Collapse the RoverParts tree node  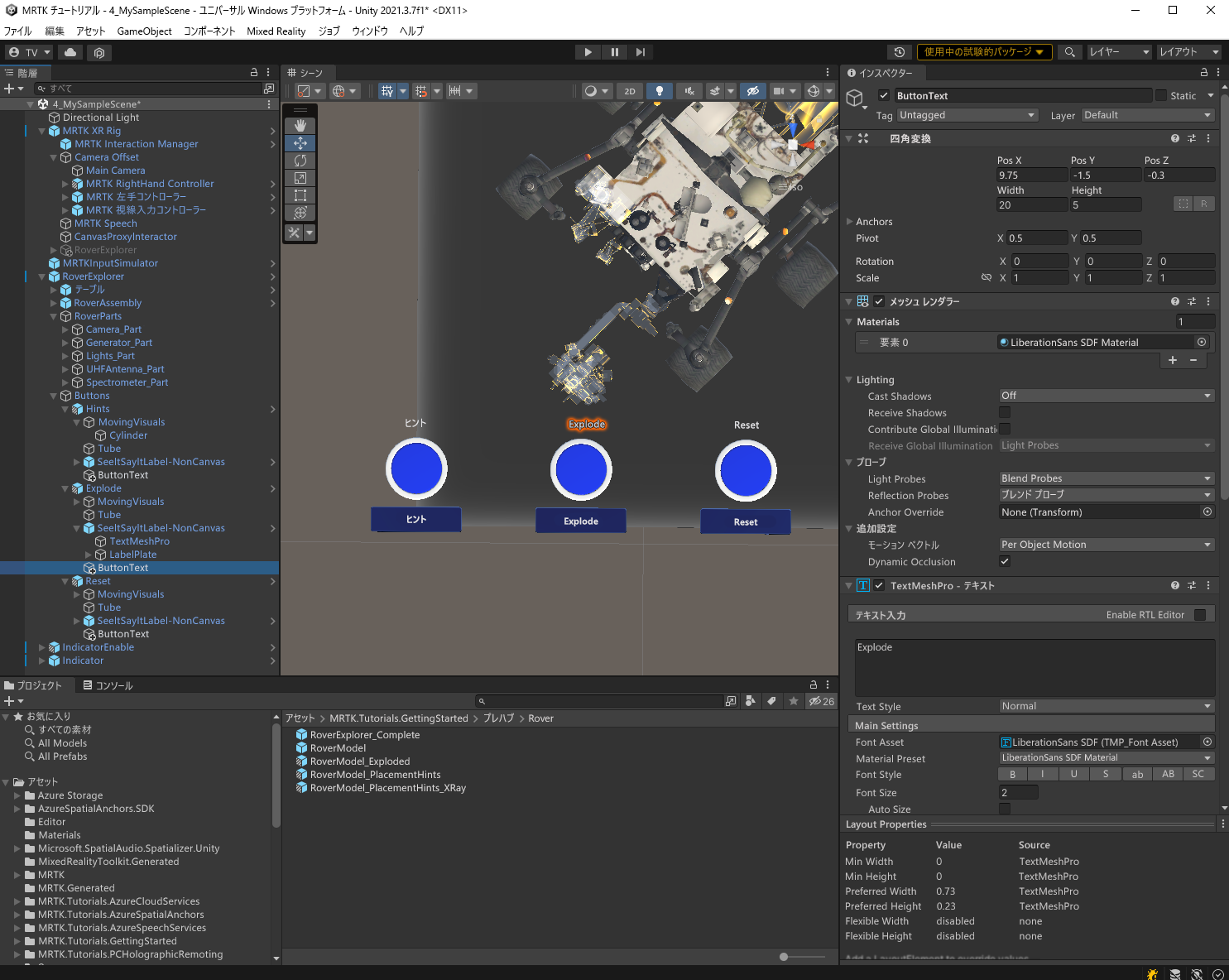click(54, 316)
